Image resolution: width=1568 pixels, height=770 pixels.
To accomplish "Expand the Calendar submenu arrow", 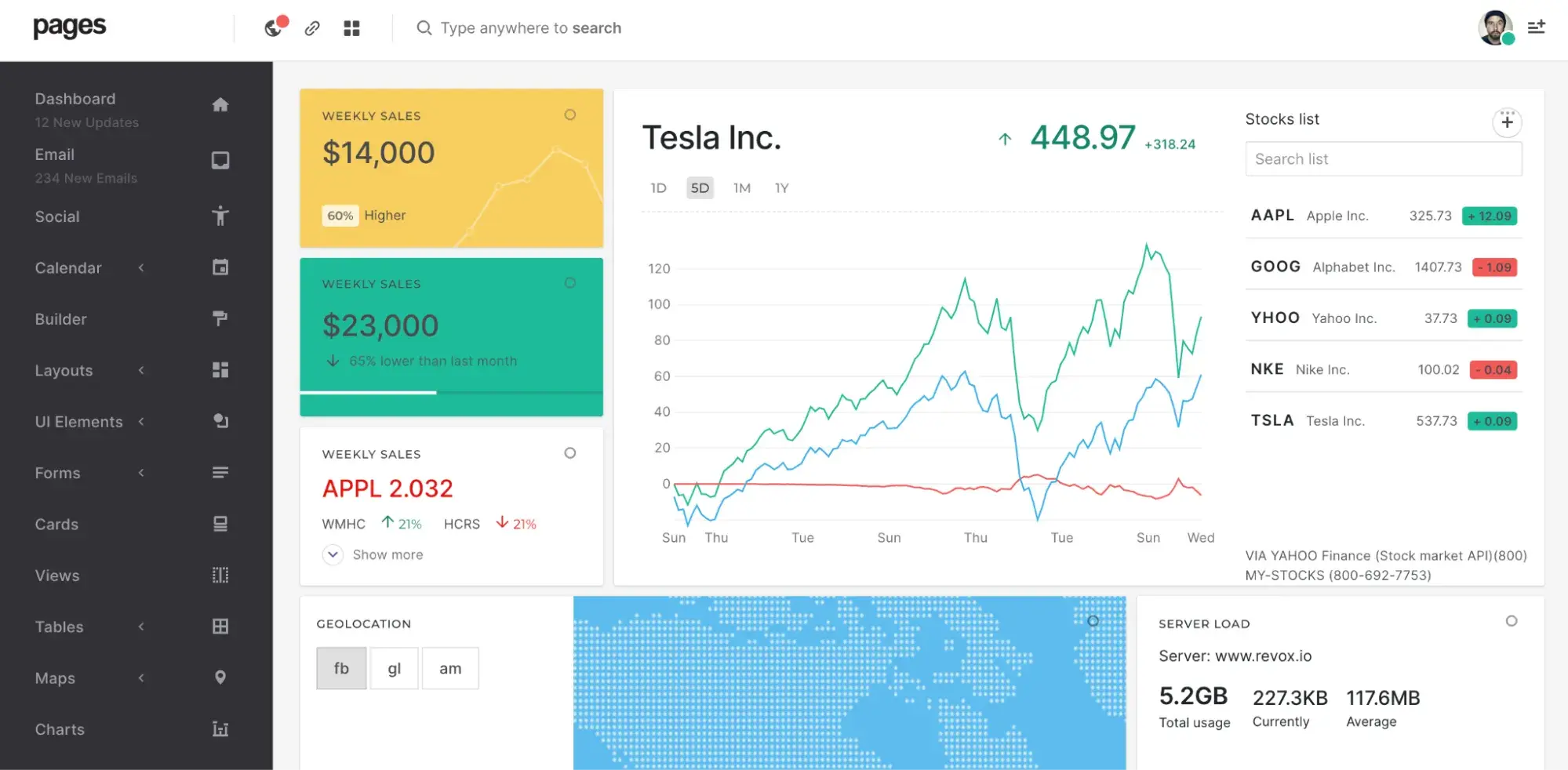I will point(141,267).
